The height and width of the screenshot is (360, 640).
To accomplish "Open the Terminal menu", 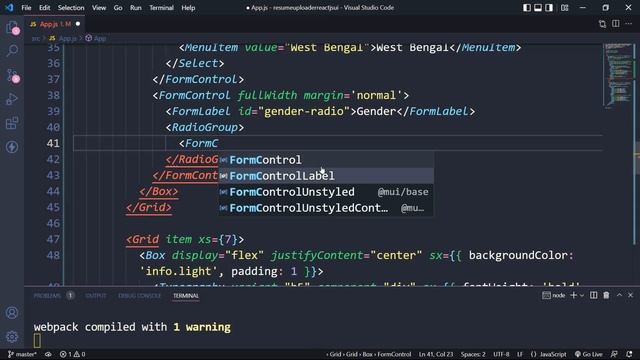I will tap(161, 8).
